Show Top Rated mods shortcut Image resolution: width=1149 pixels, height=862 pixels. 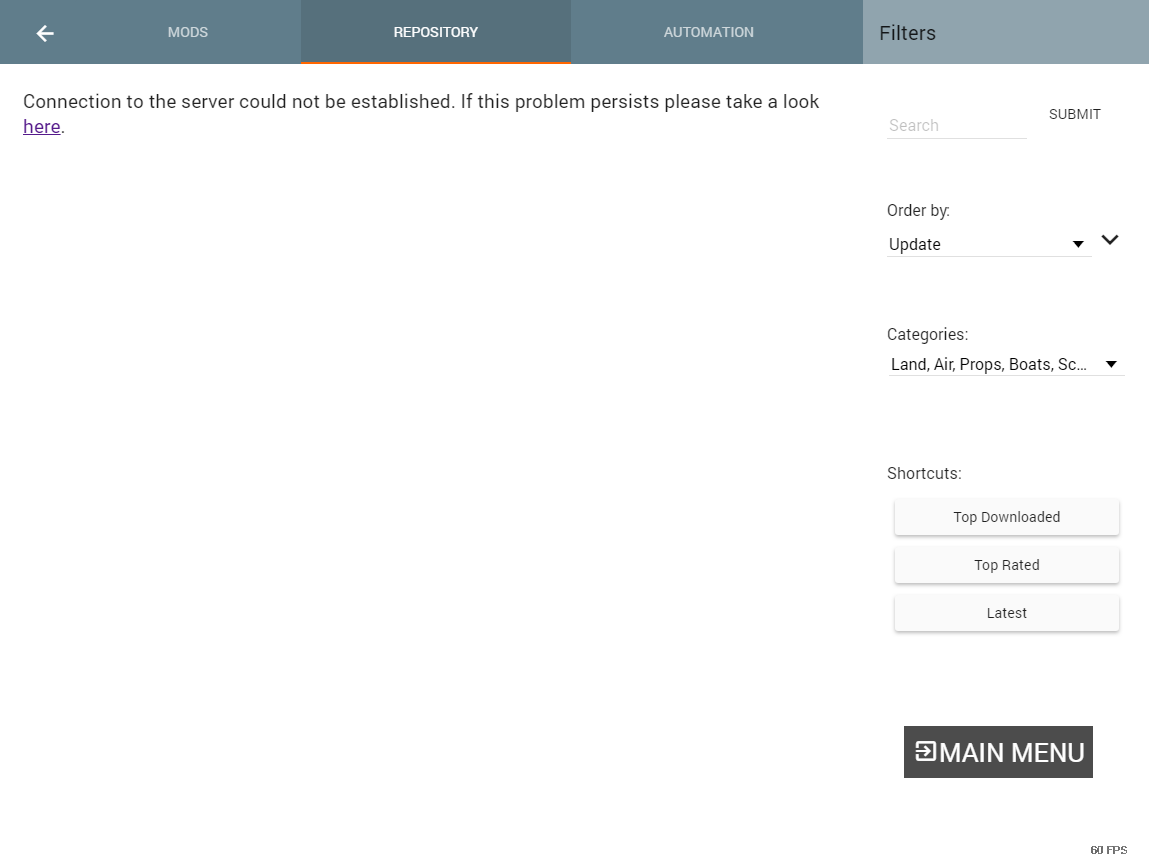point(1006,565)
